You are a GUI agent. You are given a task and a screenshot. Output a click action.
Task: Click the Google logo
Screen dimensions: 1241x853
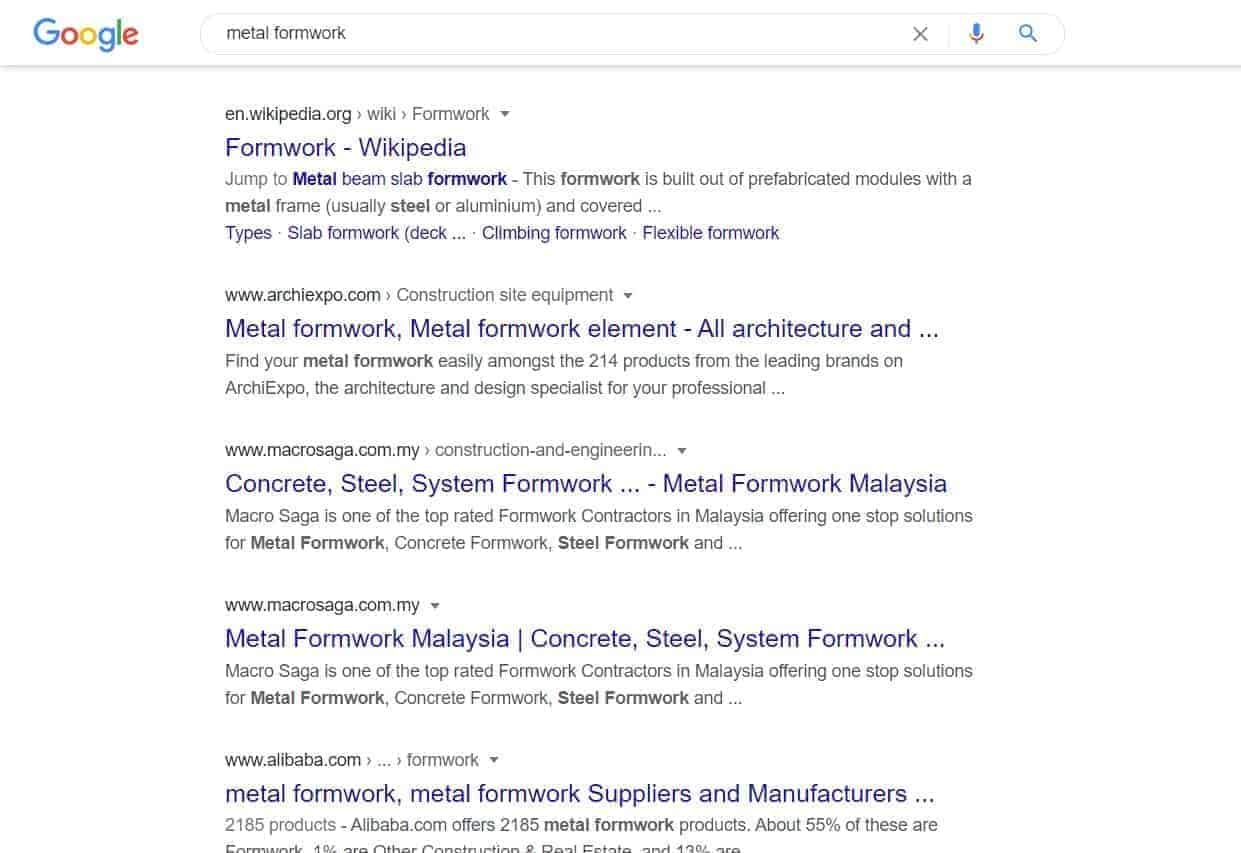click(86, 34)
